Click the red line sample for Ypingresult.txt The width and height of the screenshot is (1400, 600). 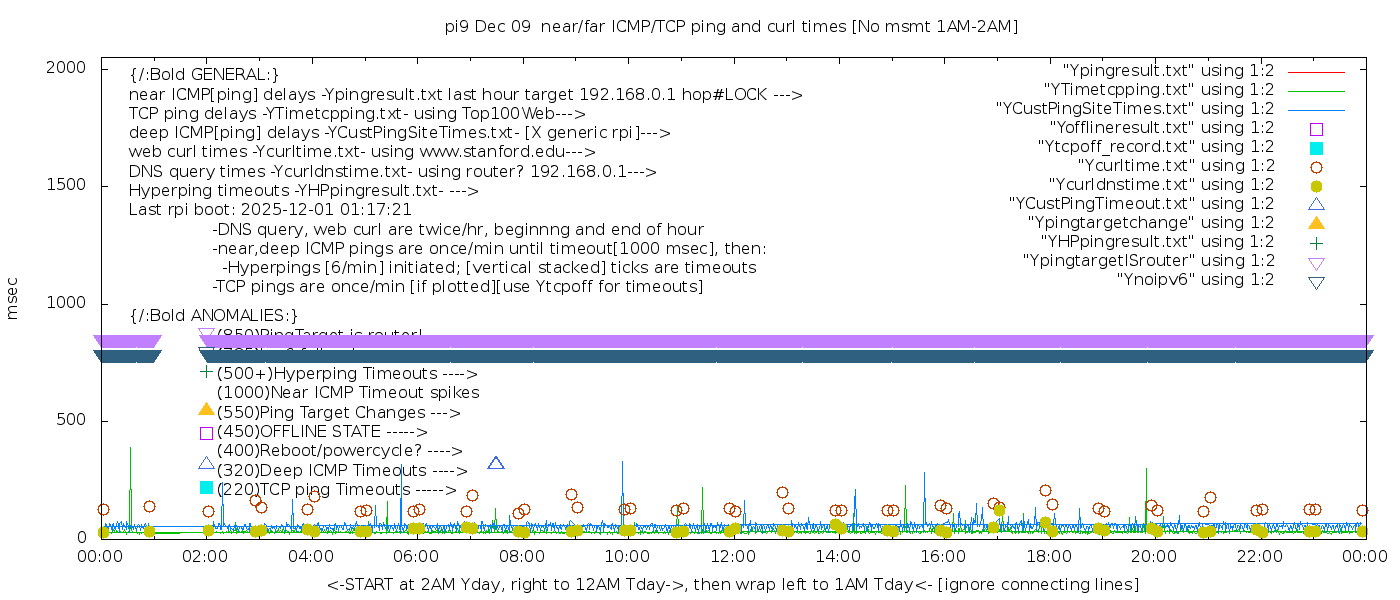point(1316,72)
